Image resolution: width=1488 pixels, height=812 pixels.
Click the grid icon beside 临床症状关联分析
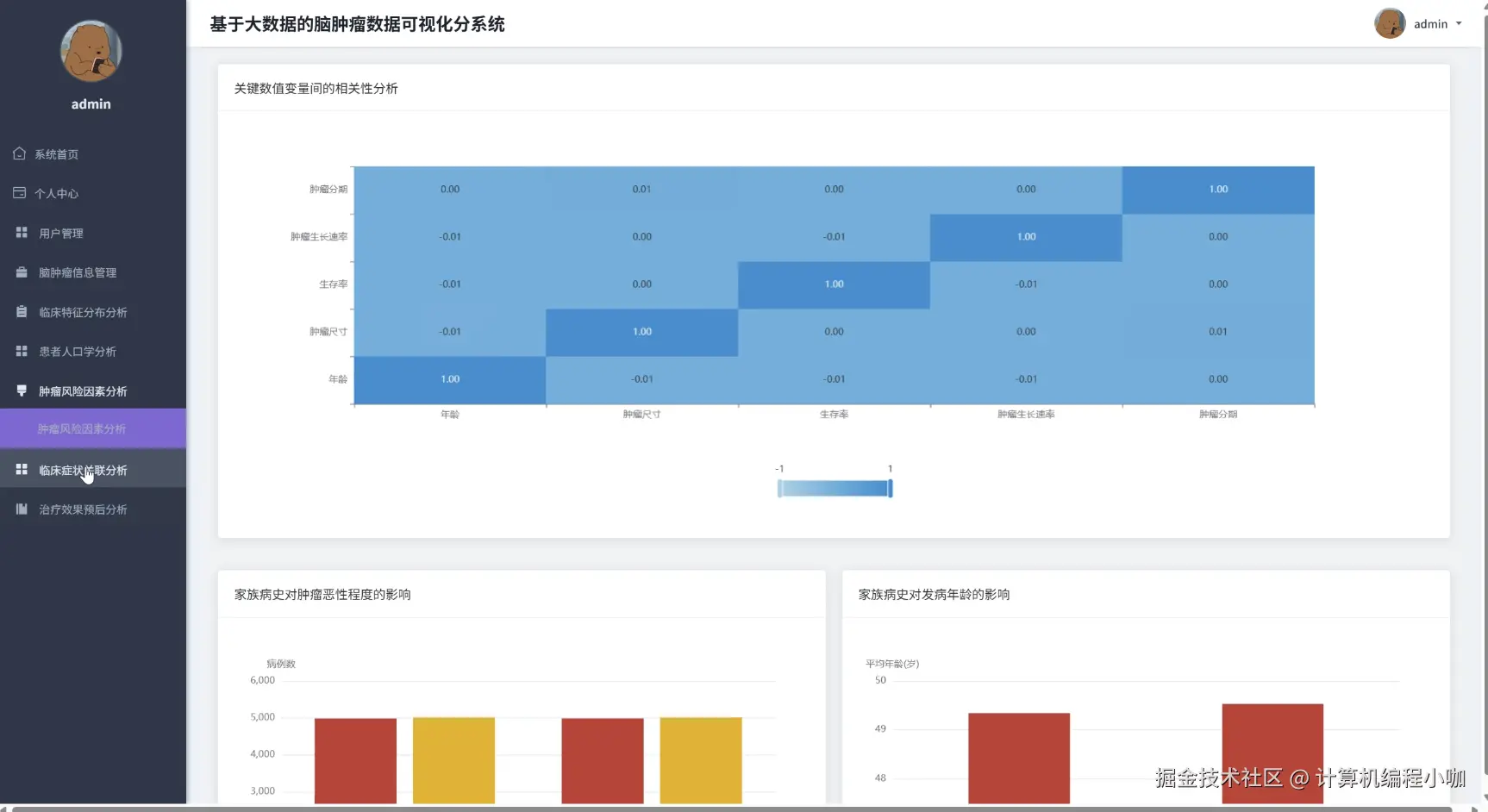tap(22, 470)
